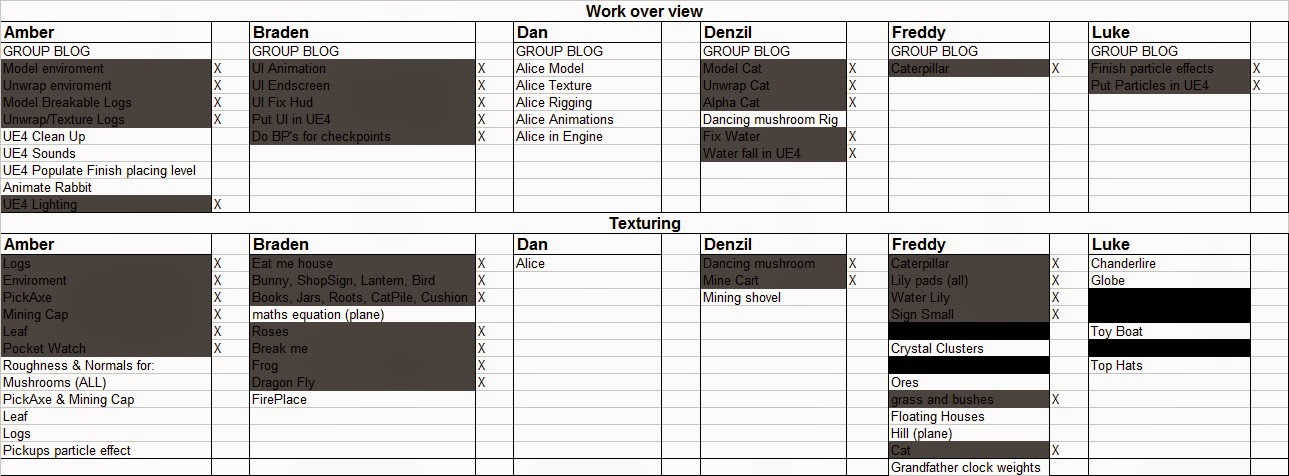Select the 'Toy Boat' cell under Luke
The width and height of the screenshot is (1289, 476).
1169,332
